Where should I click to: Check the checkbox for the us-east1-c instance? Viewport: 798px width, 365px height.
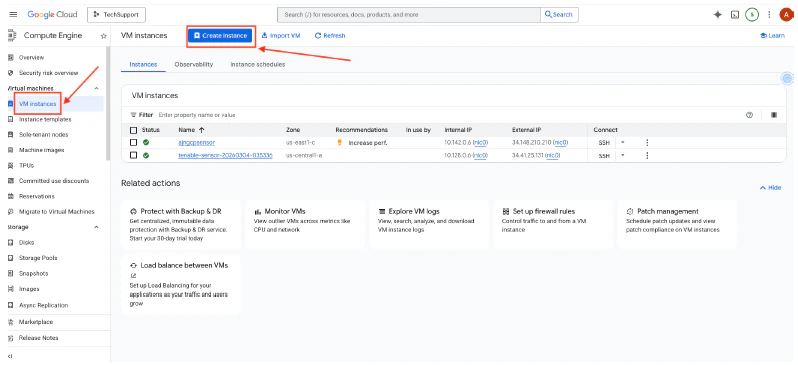coord(134,143)
